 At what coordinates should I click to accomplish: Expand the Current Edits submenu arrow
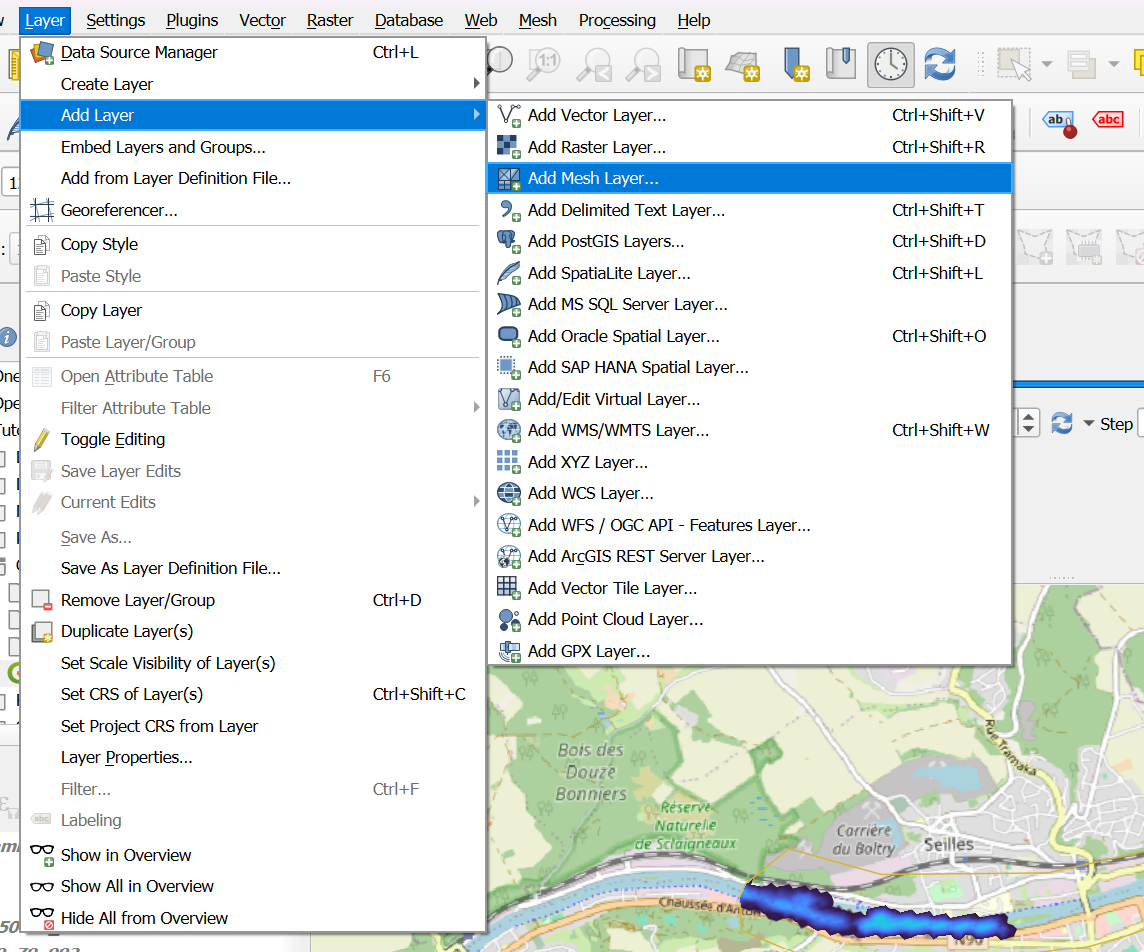click(x=476, y=501)
